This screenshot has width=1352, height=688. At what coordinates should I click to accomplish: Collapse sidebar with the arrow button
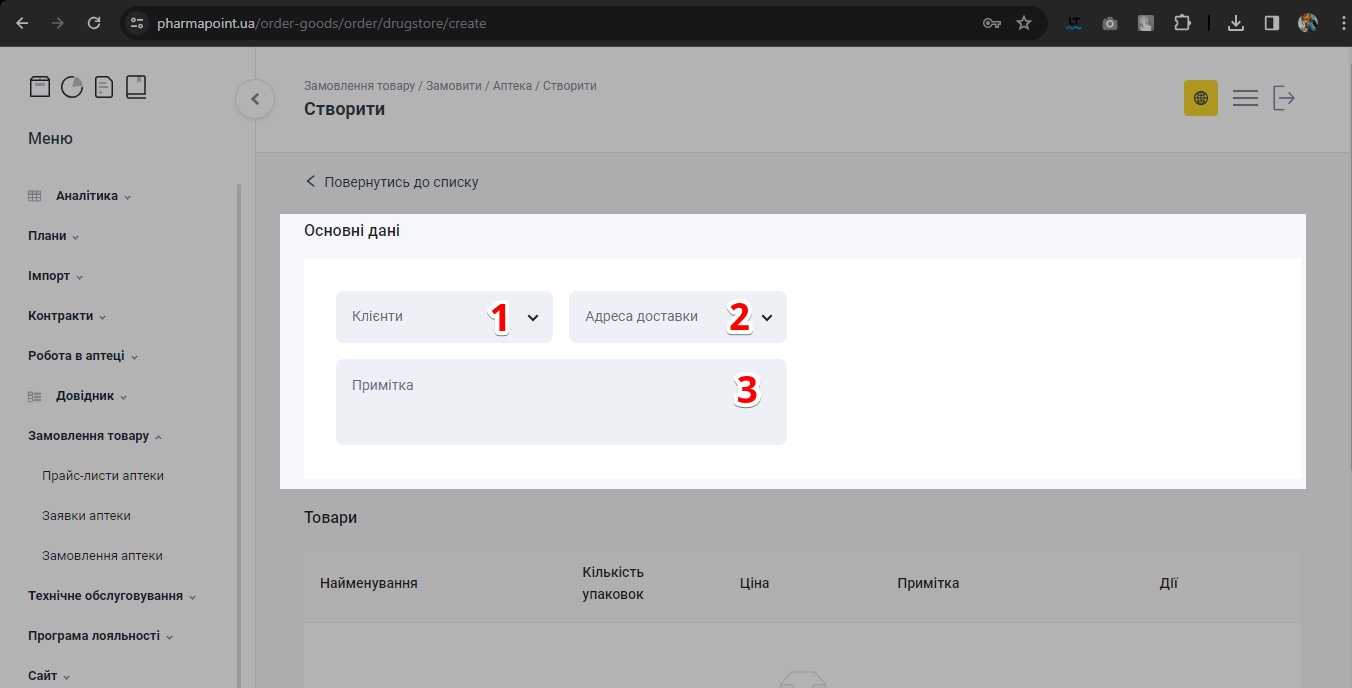pos(255,99)
